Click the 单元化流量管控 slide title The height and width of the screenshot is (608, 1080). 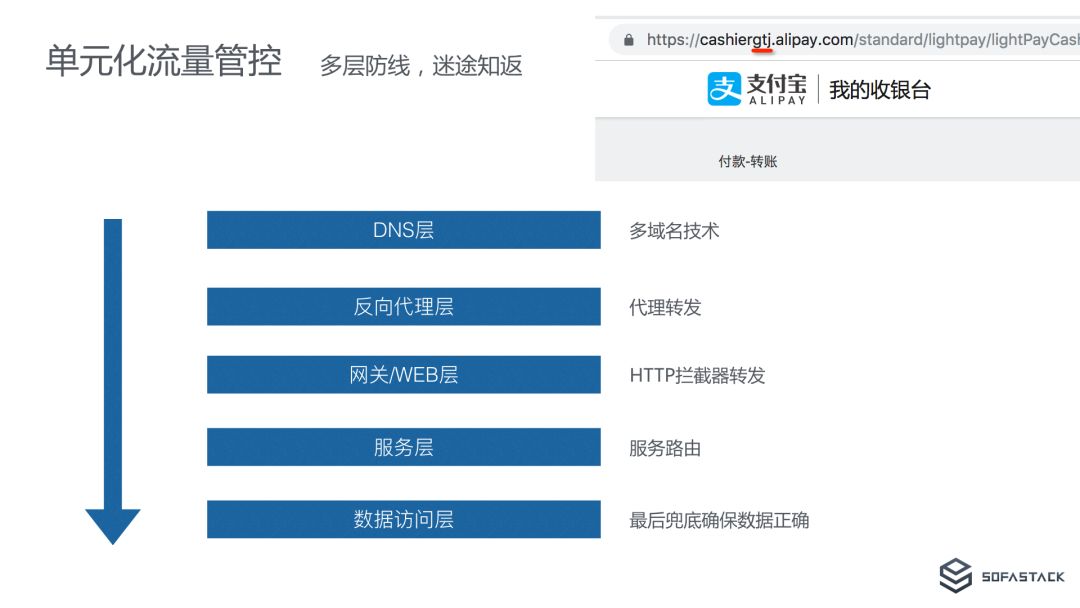click(164, 61)
